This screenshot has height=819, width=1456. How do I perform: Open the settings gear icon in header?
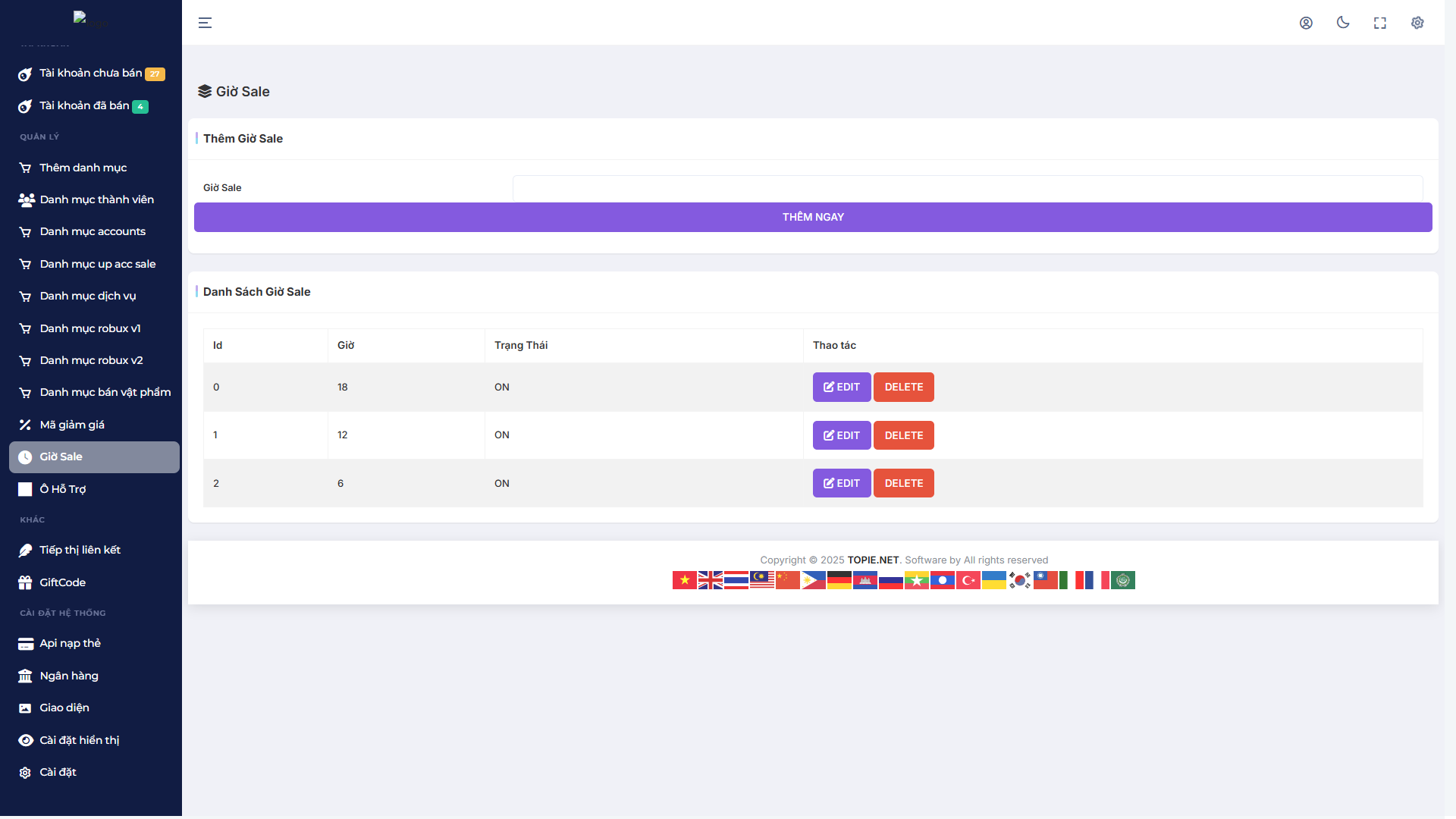(1417, 23)
